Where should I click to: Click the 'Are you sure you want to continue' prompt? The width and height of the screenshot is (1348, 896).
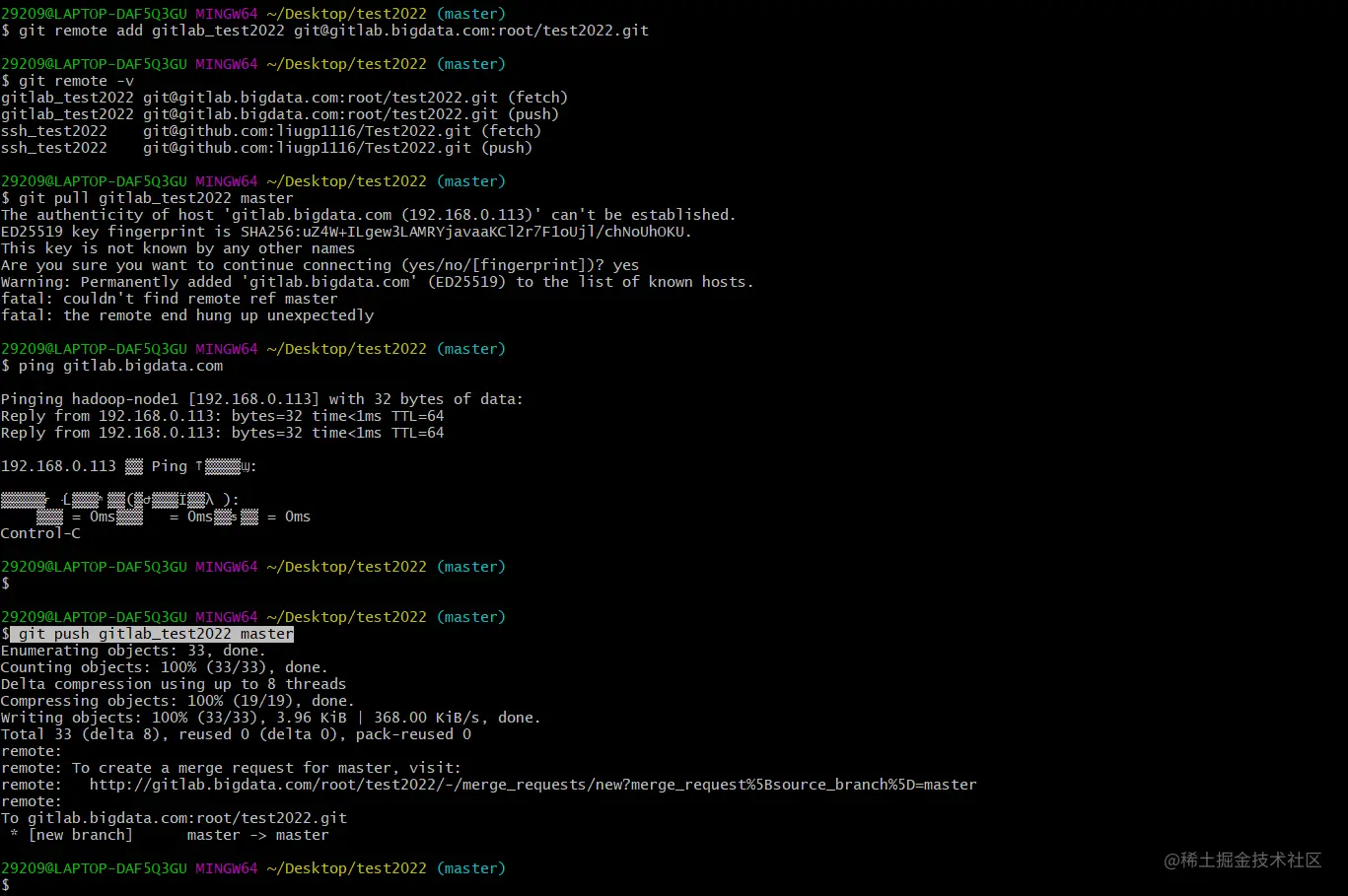pos(319,265)
